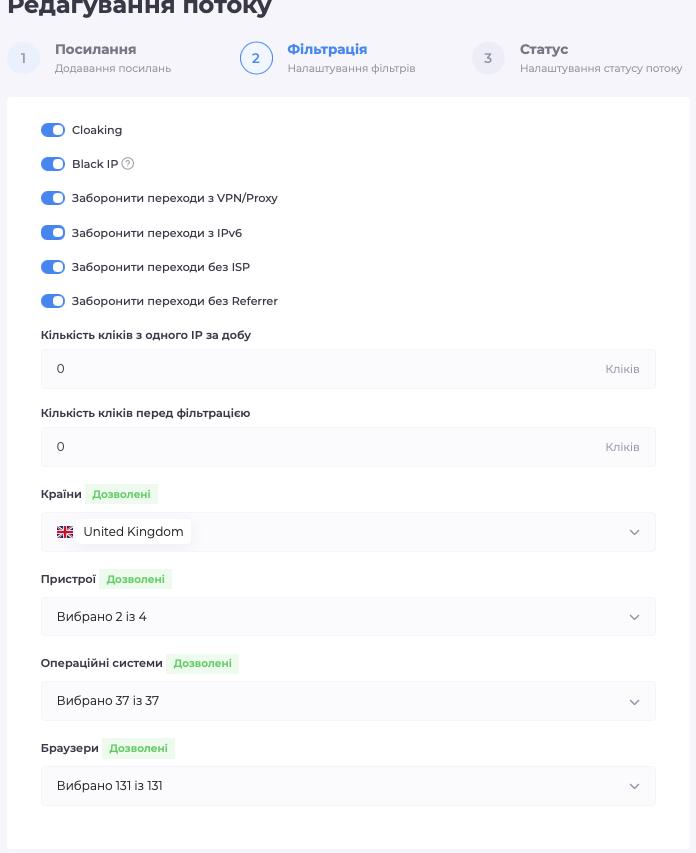Open the Статус step tab
The width and height of the screenshot is (696, 853).
click(601, 58)
